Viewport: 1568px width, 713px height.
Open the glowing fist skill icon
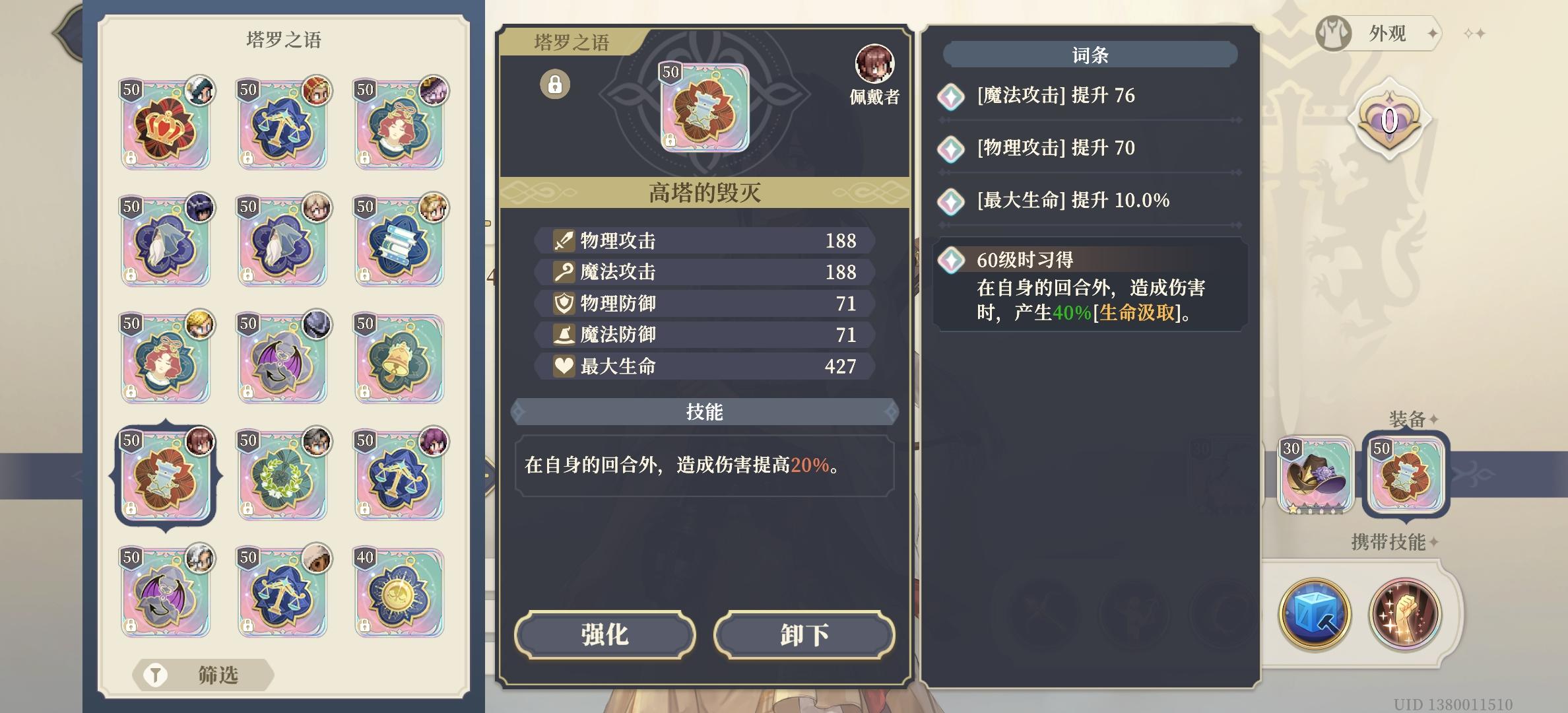(1405, 615)
